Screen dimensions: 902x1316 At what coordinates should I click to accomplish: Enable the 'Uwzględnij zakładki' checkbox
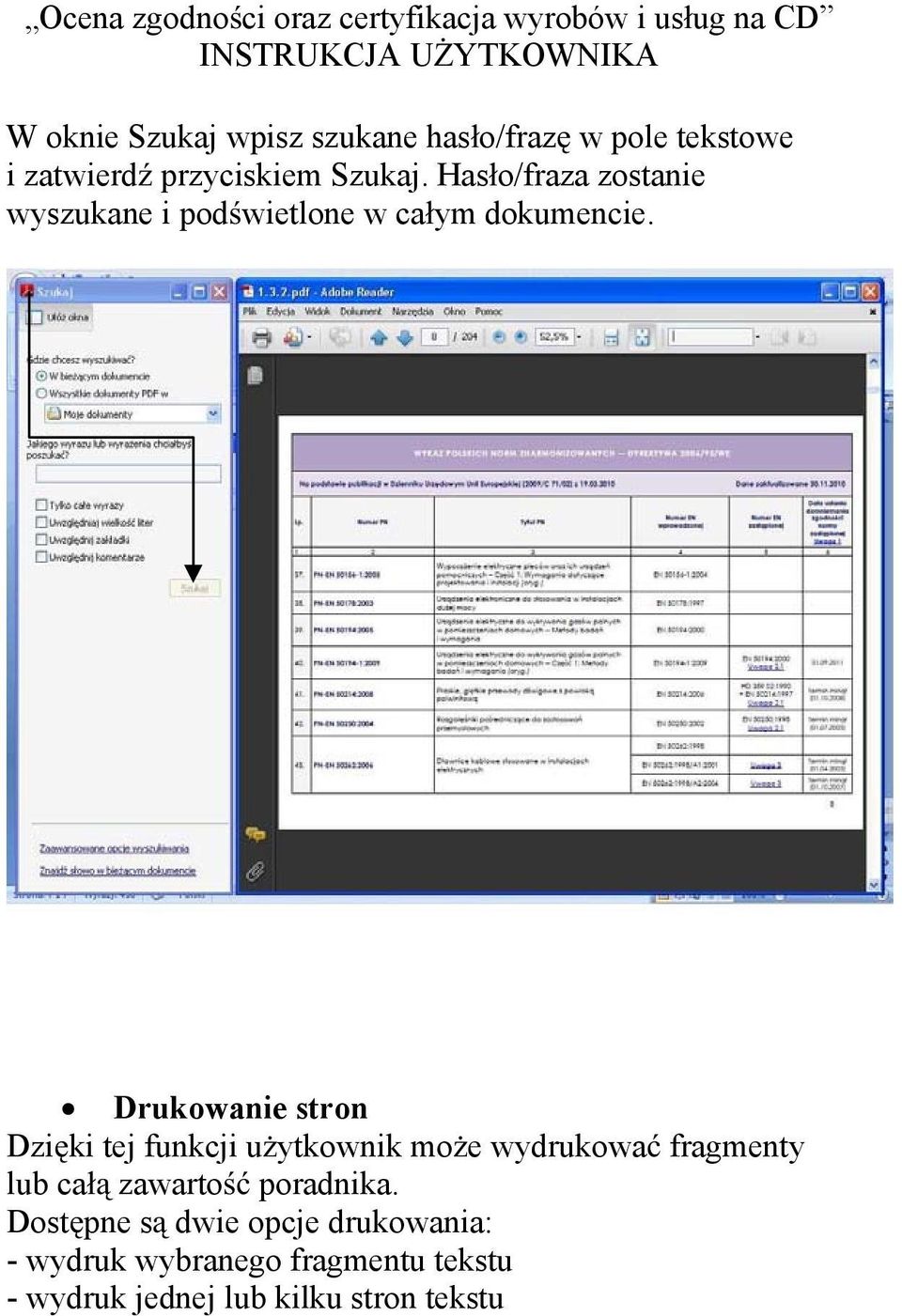[x=41, y=540]
